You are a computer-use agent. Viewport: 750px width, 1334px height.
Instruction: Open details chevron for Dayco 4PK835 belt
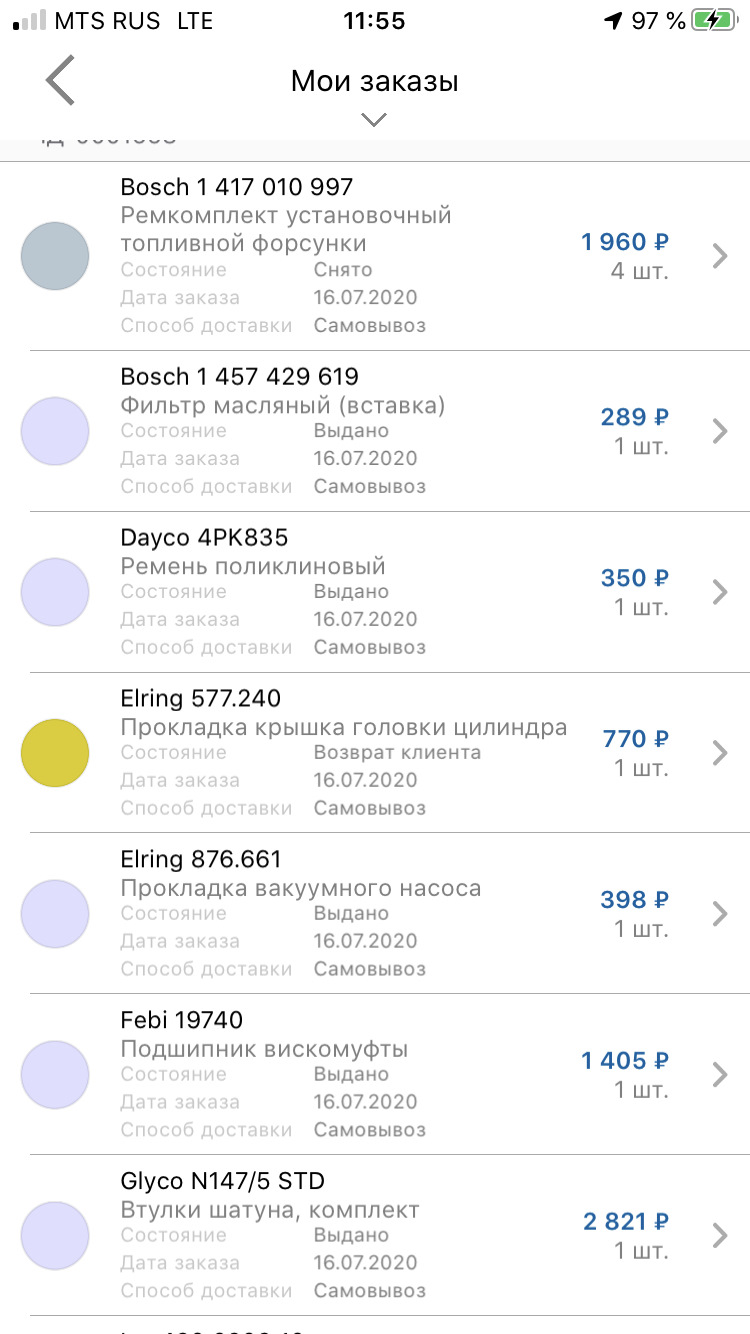(719, 592)
